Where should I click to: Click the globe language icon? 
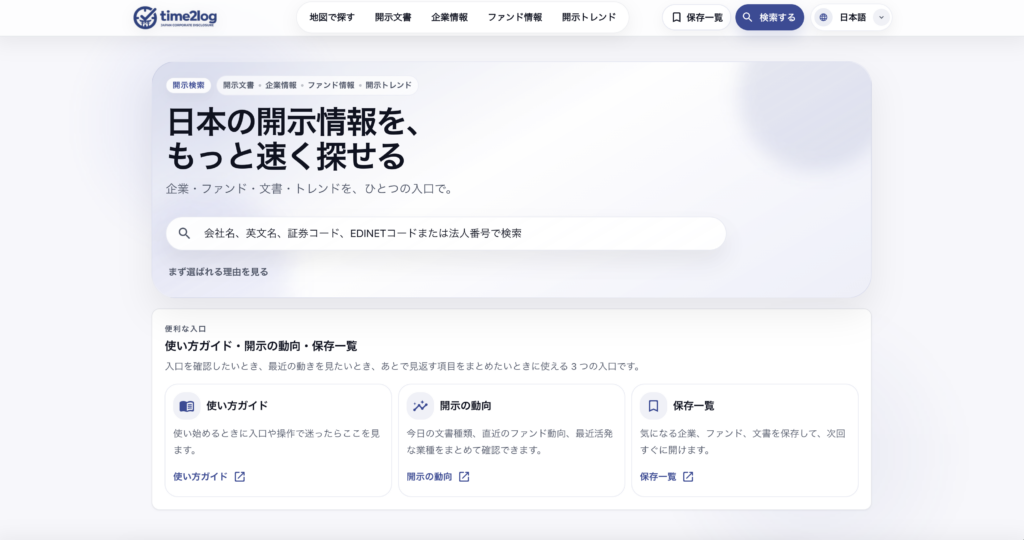pos(824,18)
